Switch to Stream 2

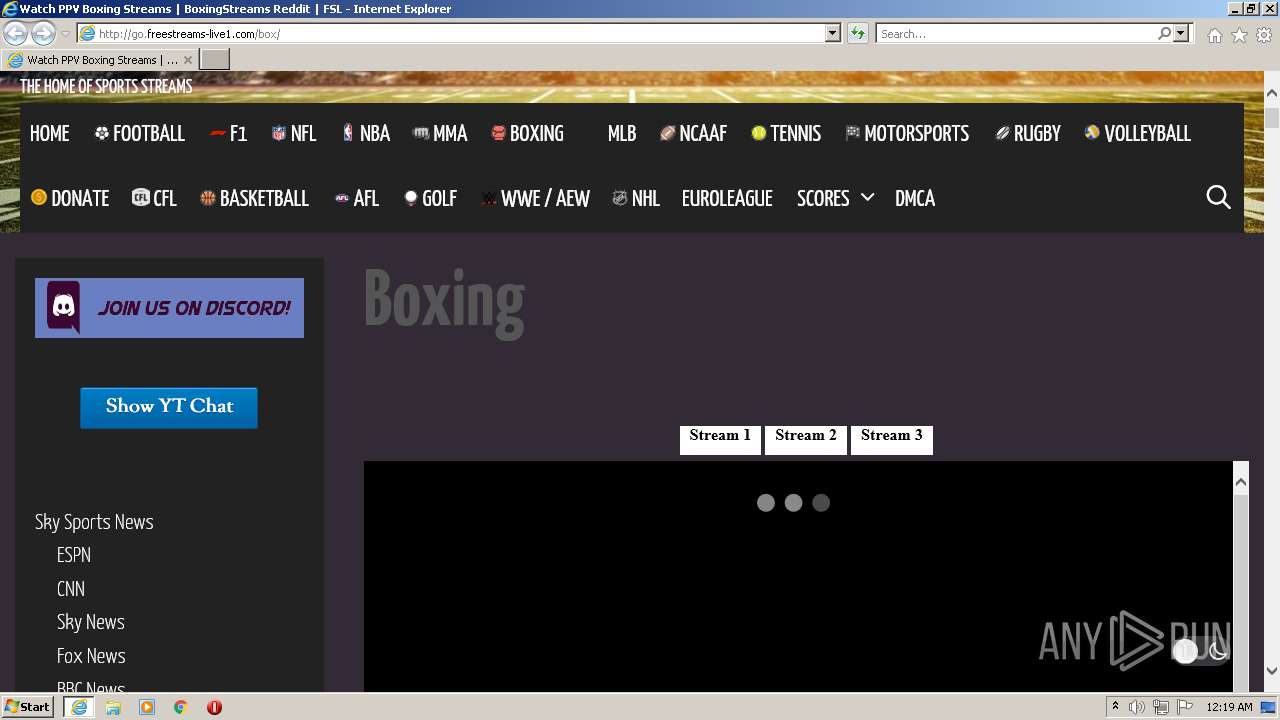[806, 440]
